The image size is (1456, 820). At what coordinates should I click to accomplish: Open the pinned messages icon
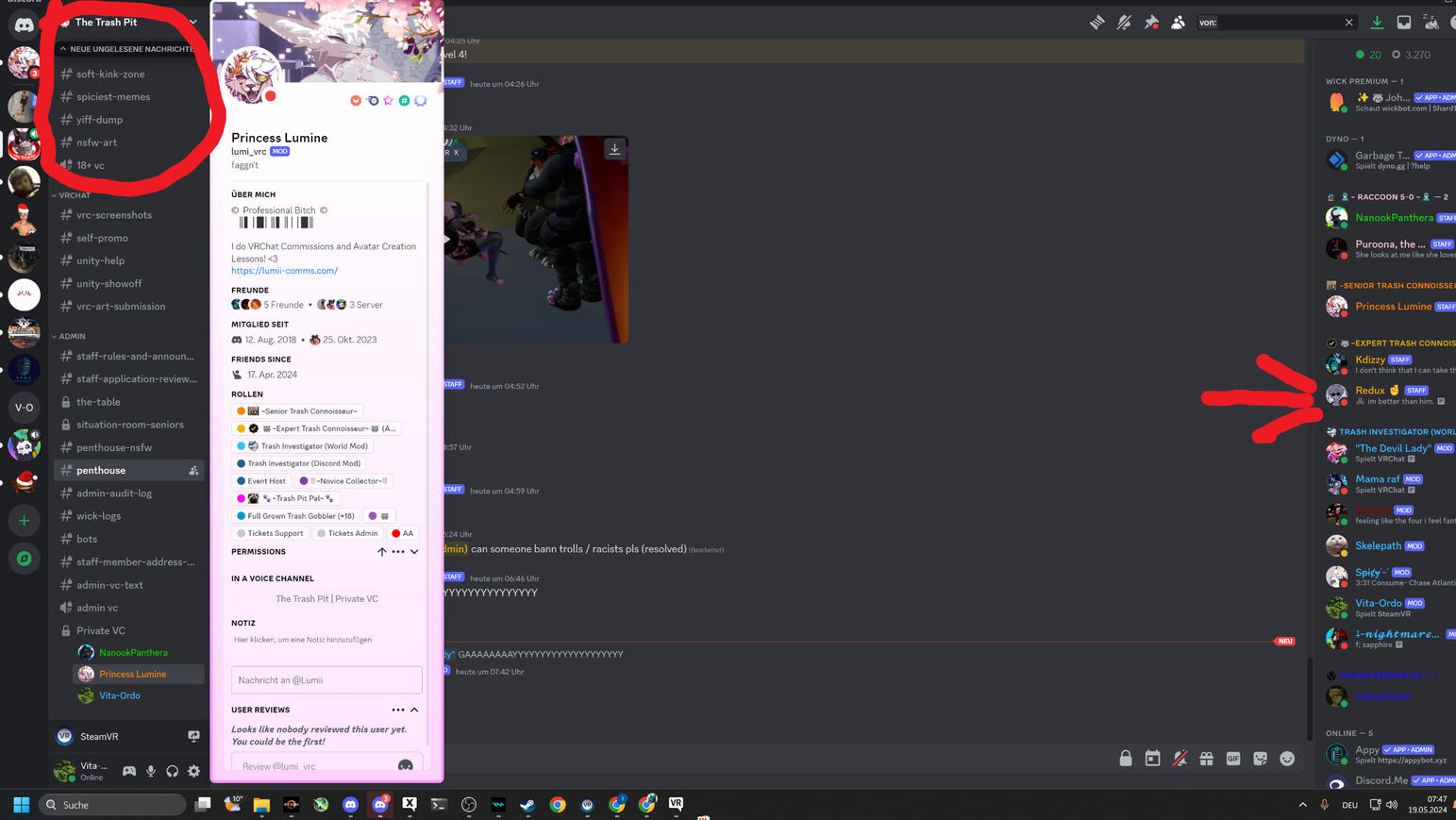pyautogui.click(x=1151, y=23)
